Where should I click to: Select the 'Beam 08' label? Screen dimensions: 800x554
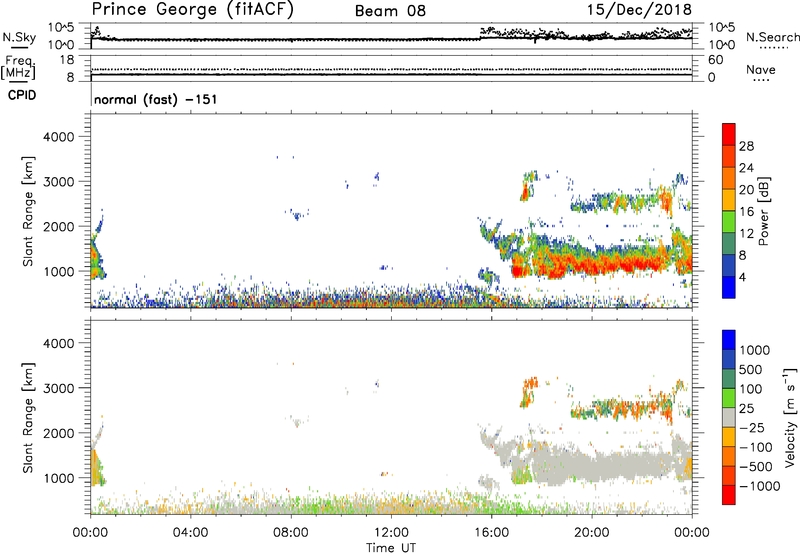(390, 11)
